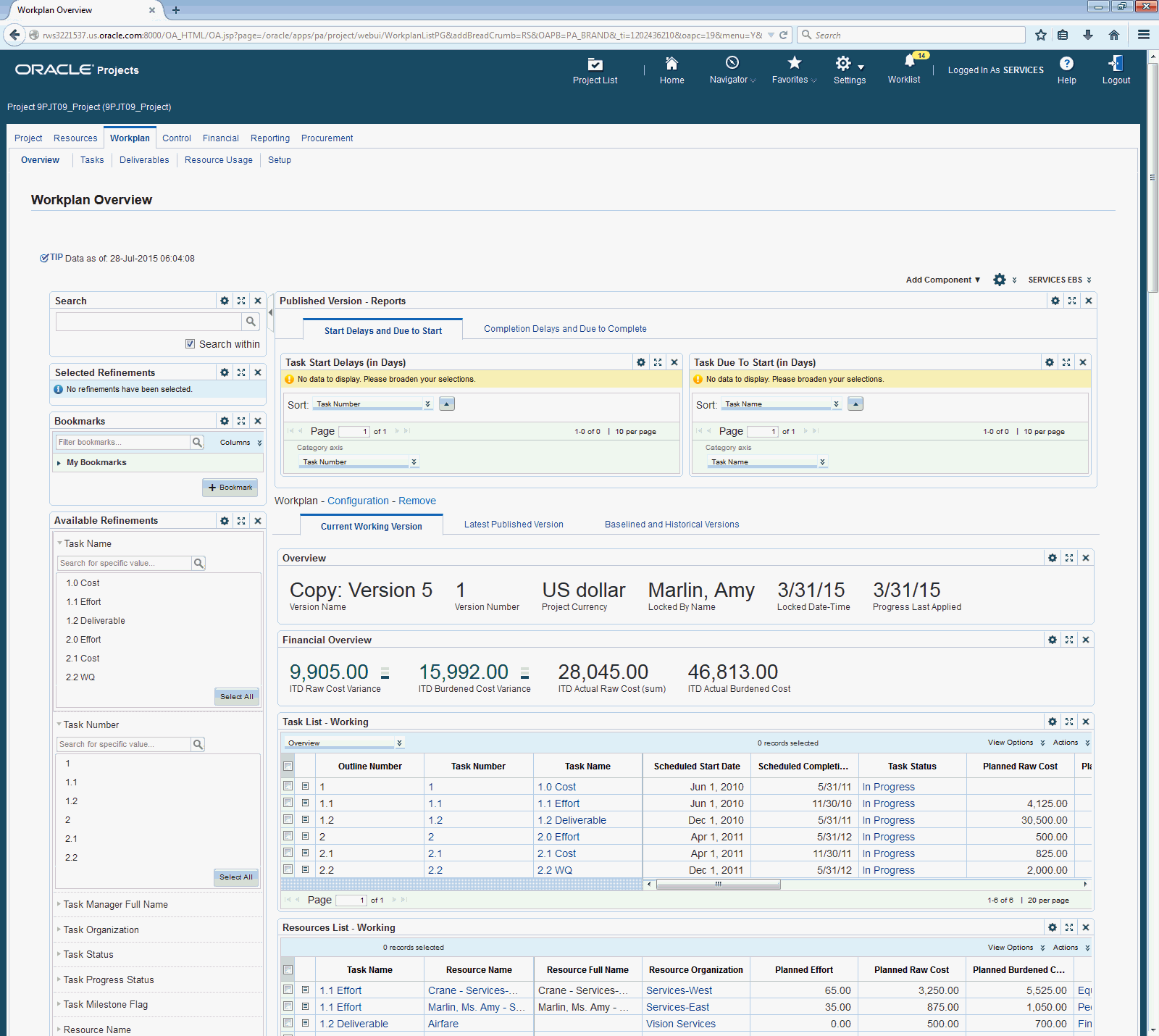The width and height of the screenshot is (1159, 1036).
Task: Click the add Bookmark button
Action: pyautogui.click(x=230, y=488)
